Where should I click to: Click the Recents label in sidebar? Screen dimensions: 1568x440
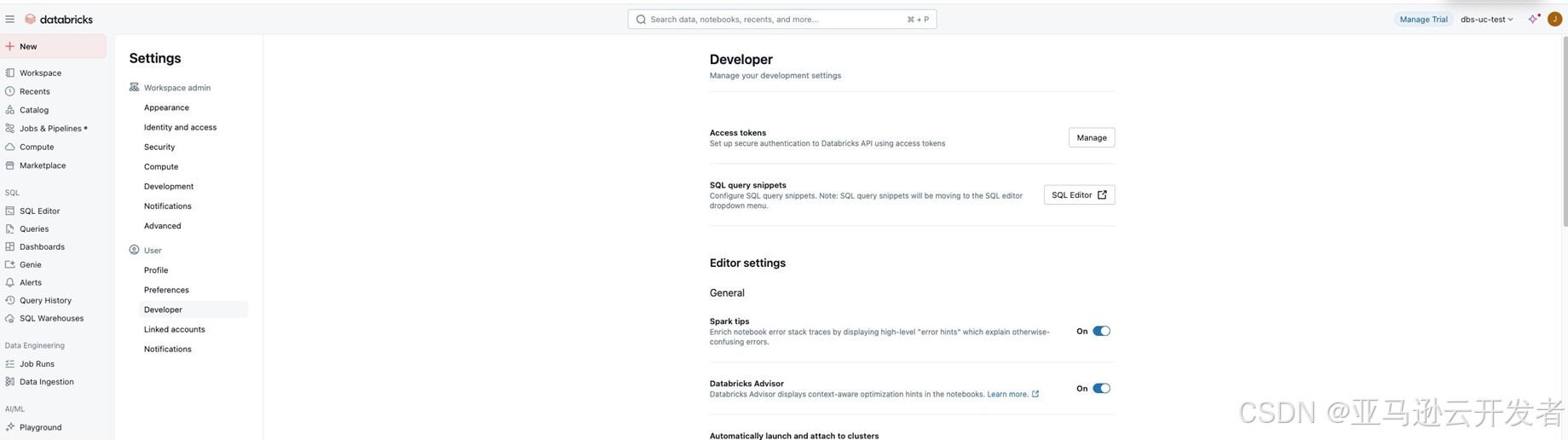[x=35, y=91]
